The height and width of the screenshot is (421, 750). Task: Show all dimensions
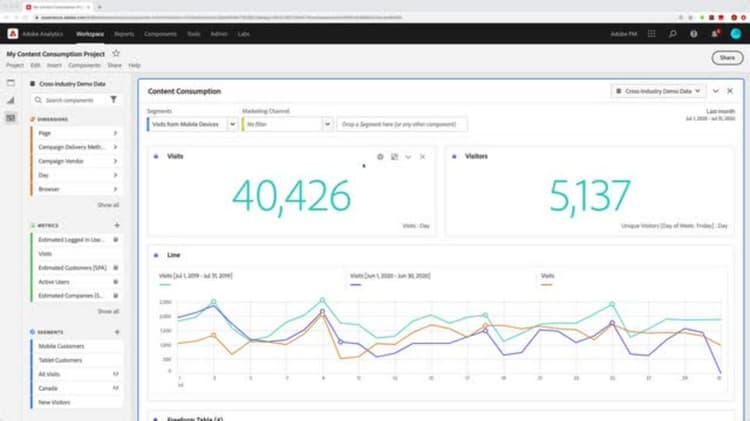point(108,205)
